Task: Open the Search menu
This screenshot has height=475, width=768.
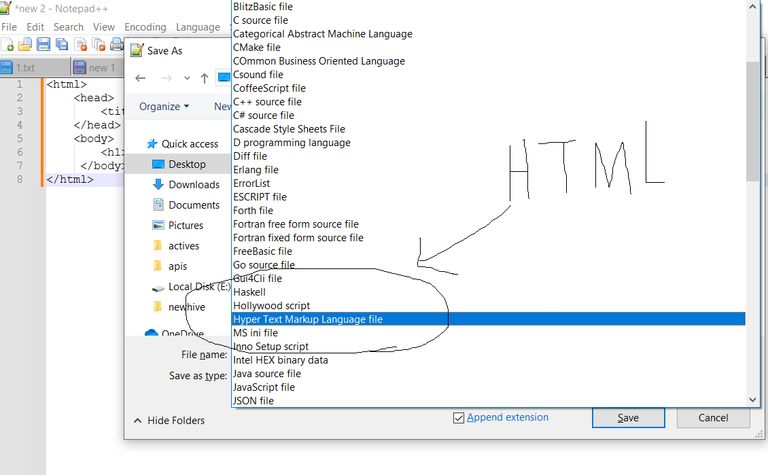Action: point(69,27)
